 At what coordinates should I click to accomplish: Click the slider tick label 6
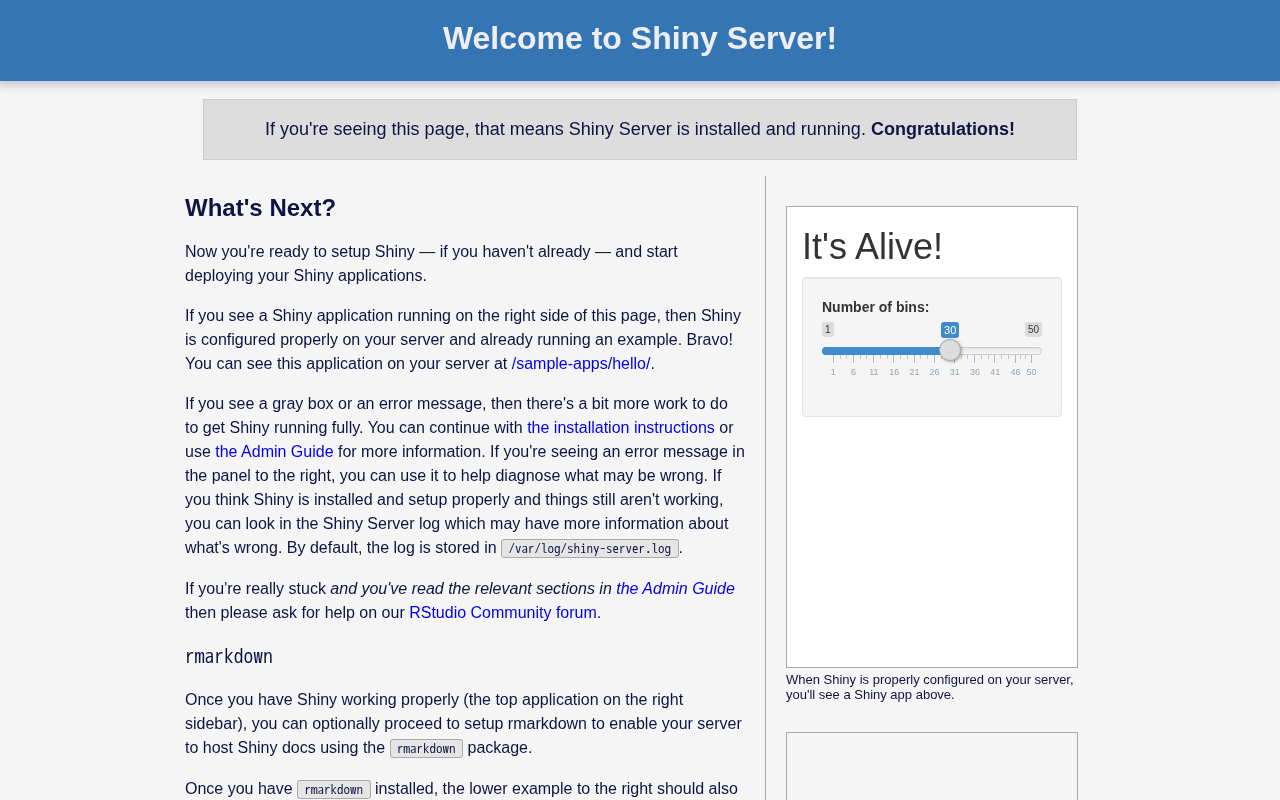tap(853, 372)
